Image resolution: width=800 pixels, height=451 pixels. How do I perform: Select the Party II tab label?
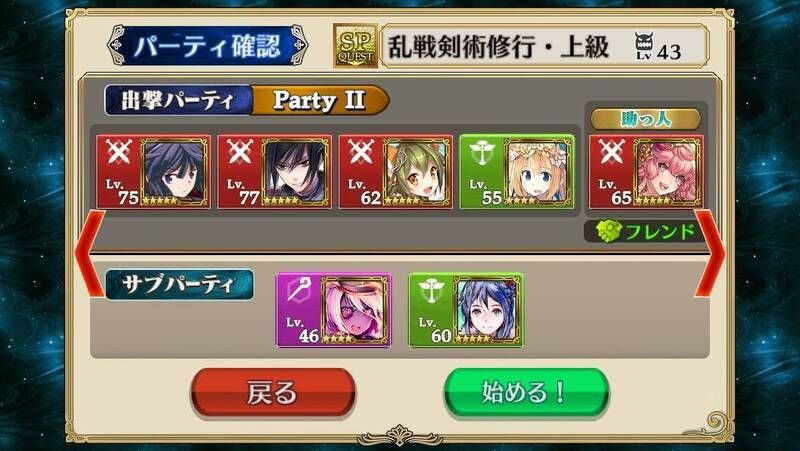click(320, 100)
